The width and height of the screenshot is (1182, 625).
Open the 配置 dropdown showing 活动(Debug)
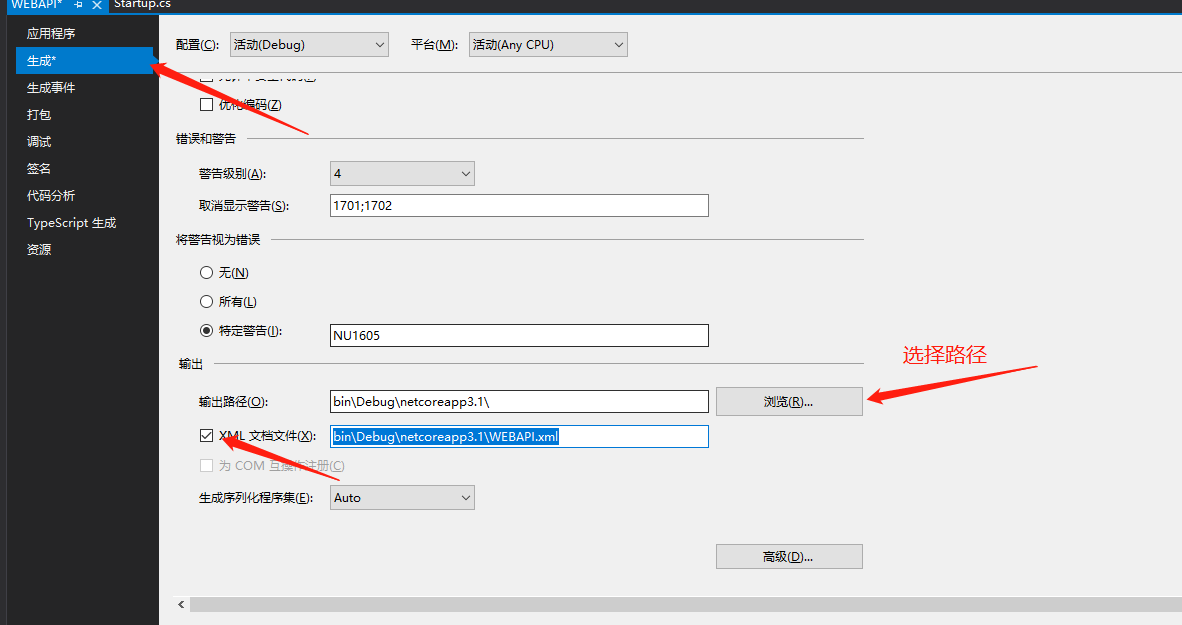coord(309,44)
